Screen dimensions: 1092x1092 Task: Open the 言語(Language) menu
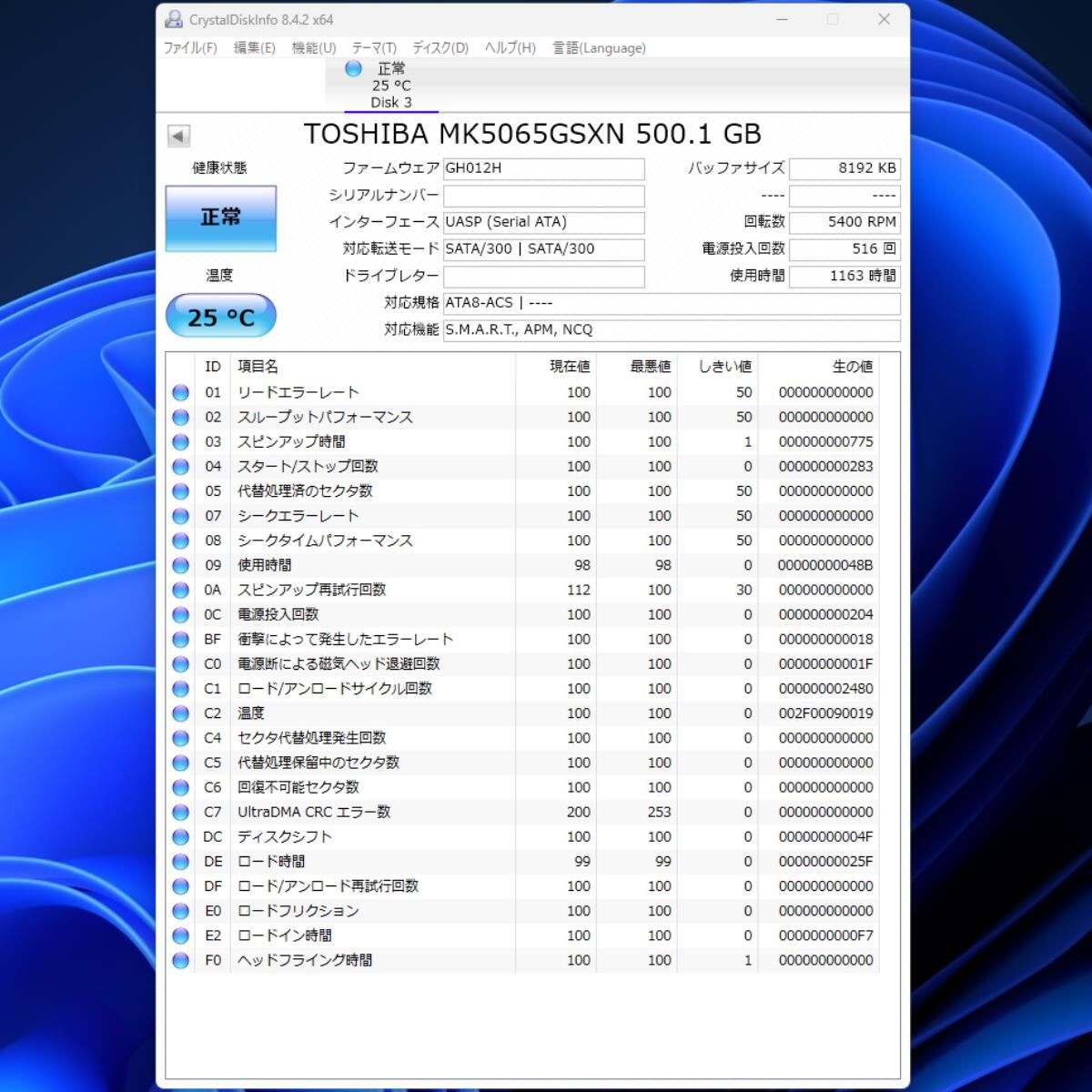coord(599,48)
